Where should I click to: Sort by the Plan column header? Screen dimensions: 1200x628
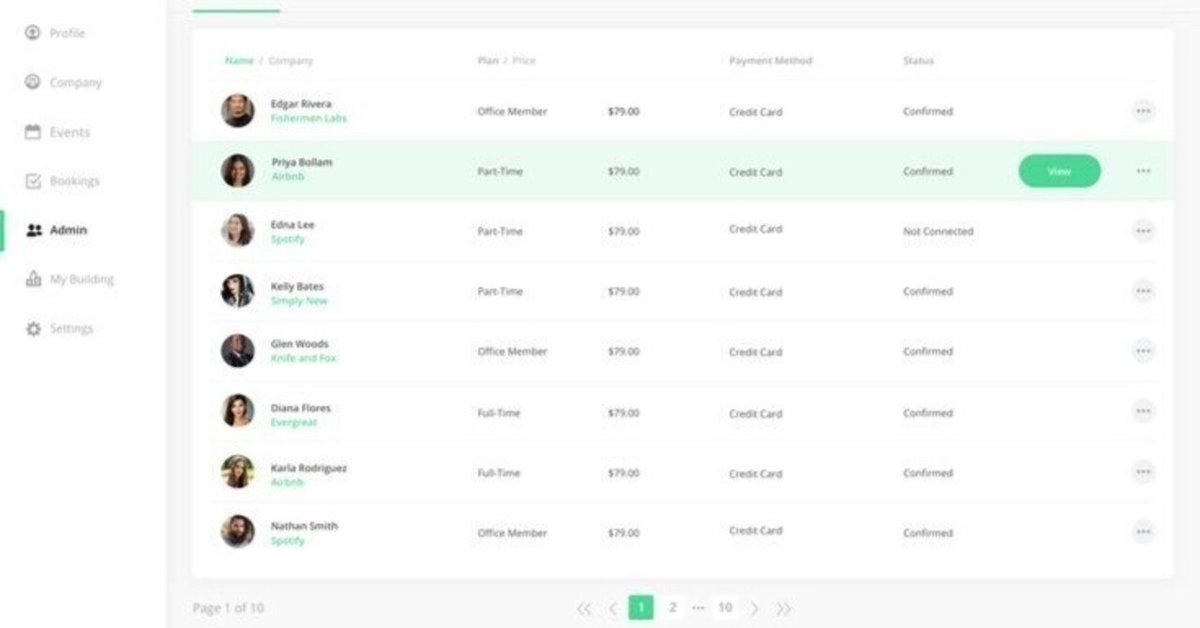(x=487, y=61)
